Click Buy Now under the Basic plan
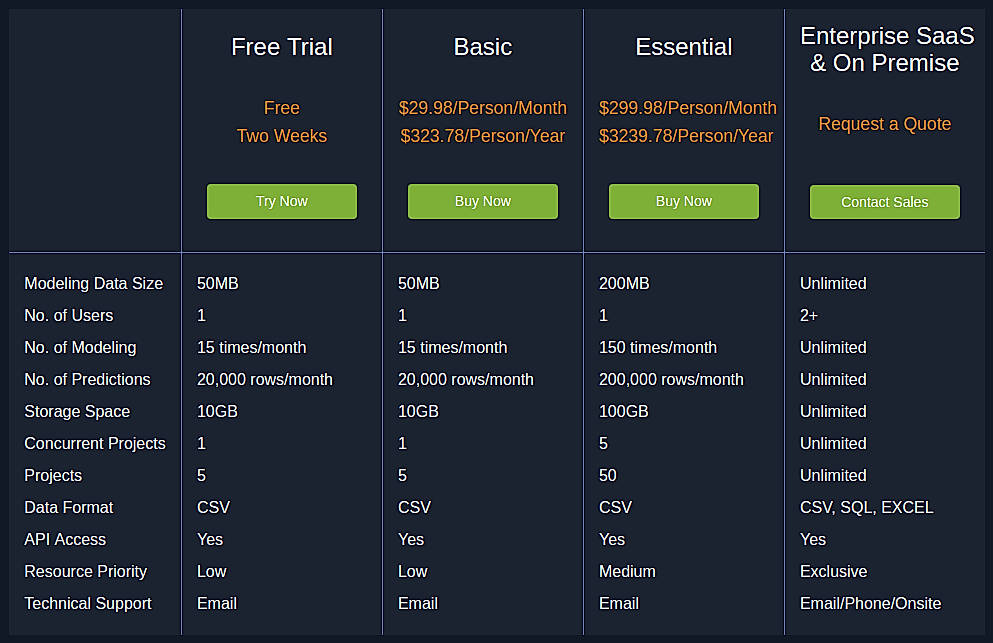Screen dimensions: 993x643 [482, 201]
